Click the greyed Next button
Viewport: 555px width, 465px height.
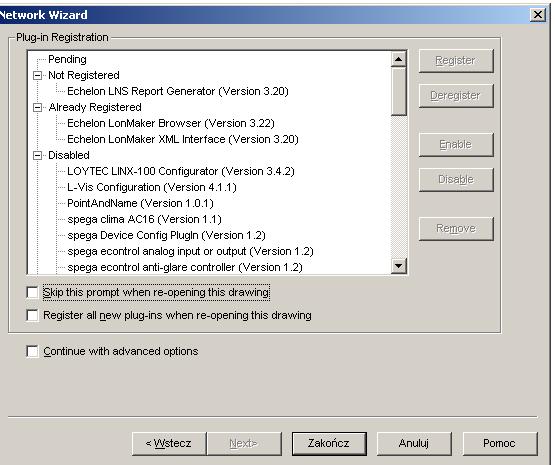244,443
